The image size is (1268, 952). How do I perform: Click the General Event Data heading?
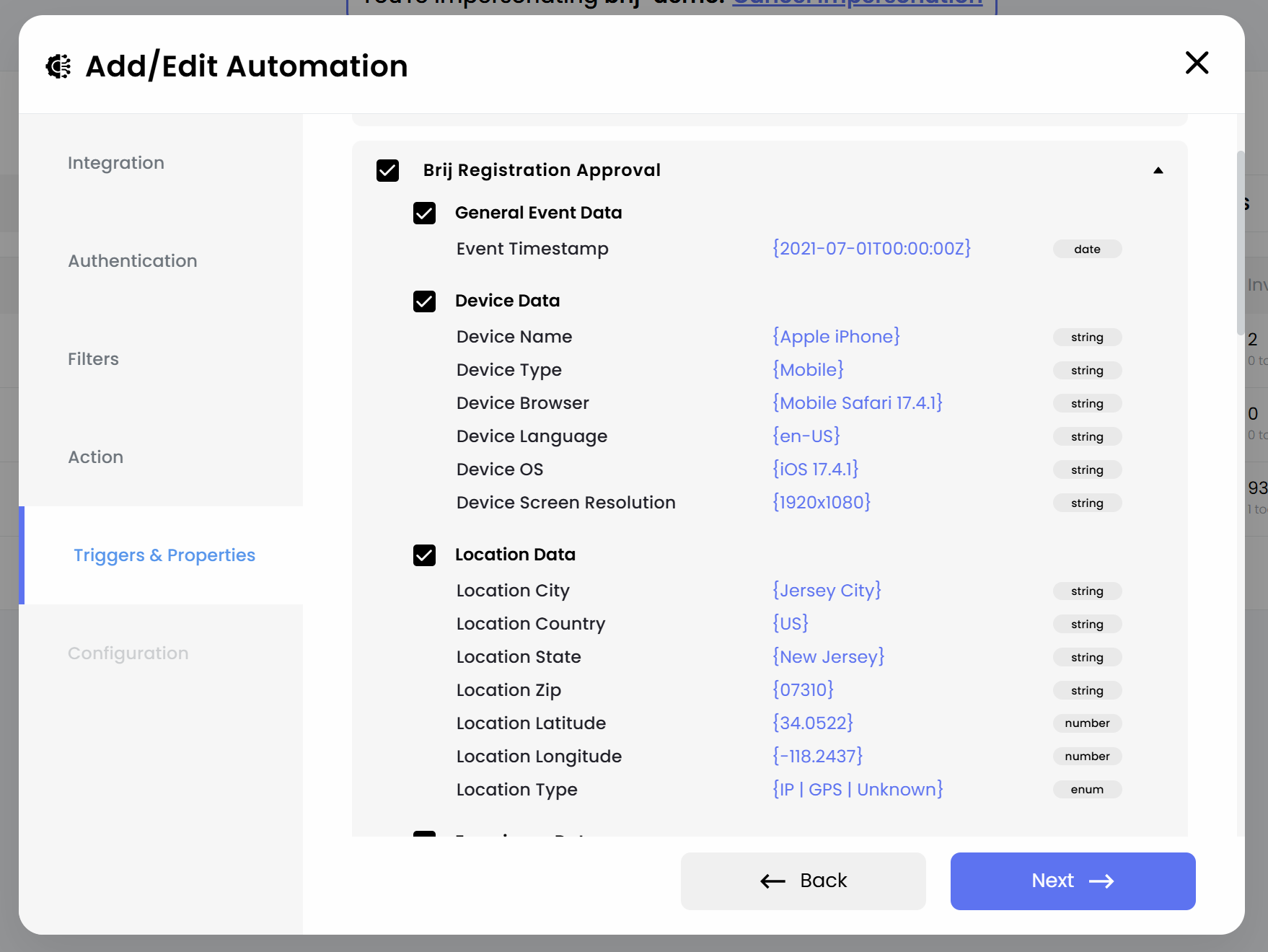[x=538, y=213]
